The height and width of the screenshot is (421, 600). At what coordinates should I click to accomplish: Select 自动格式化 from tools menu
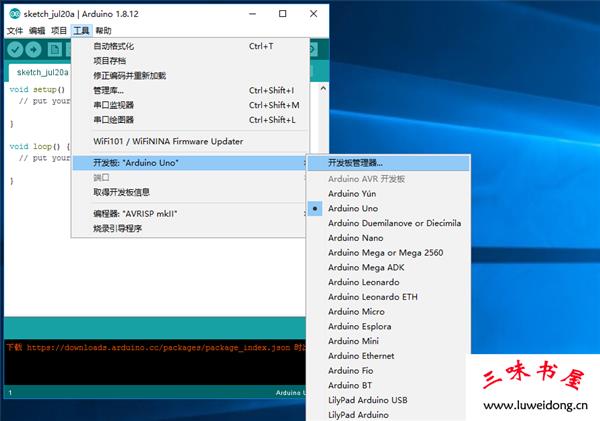(x=113, y=46)
